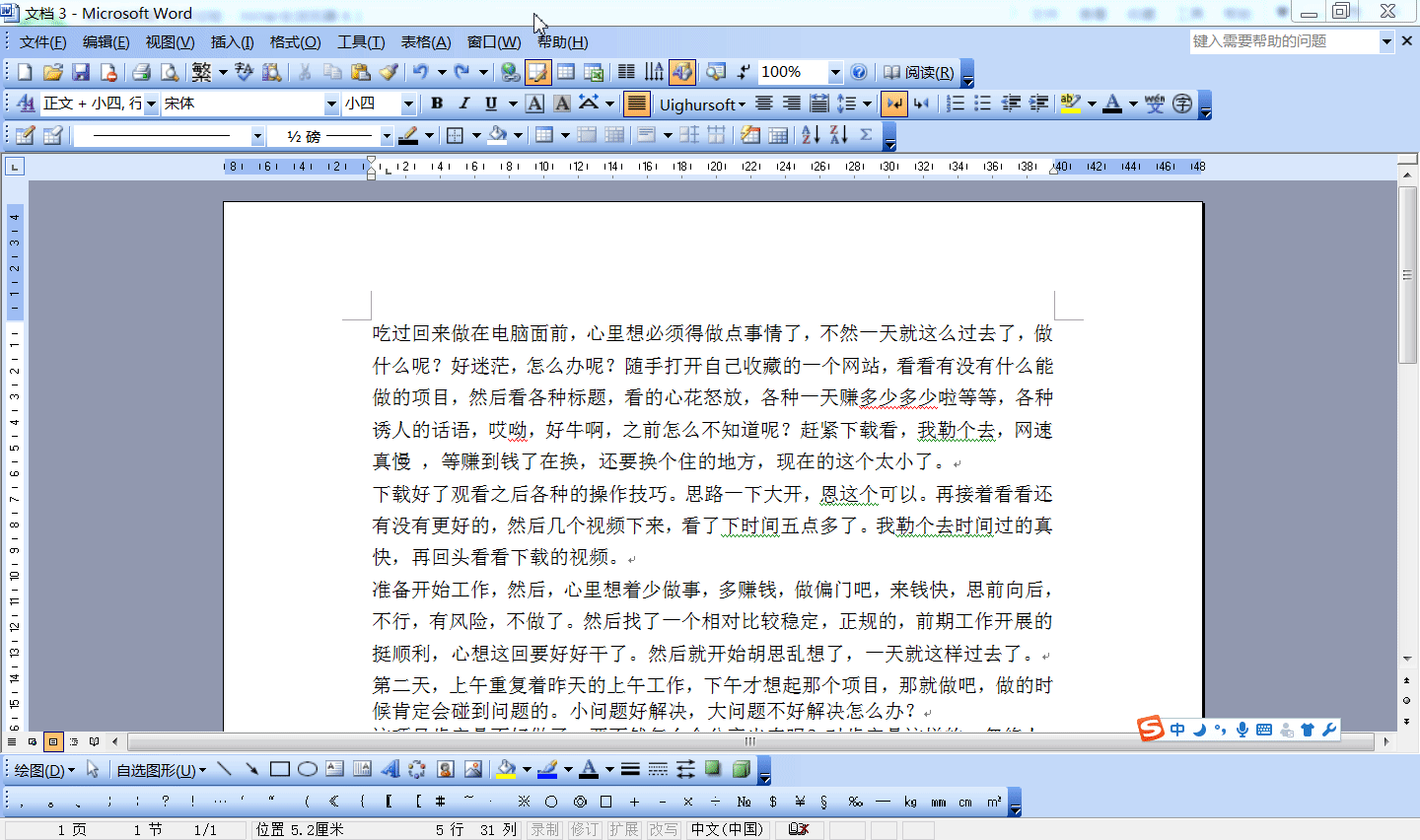Viewport: 1420px width, 840px height.
Task: Open the line weight ½ 磅 dropdown
Action: (x=387, y=136)
